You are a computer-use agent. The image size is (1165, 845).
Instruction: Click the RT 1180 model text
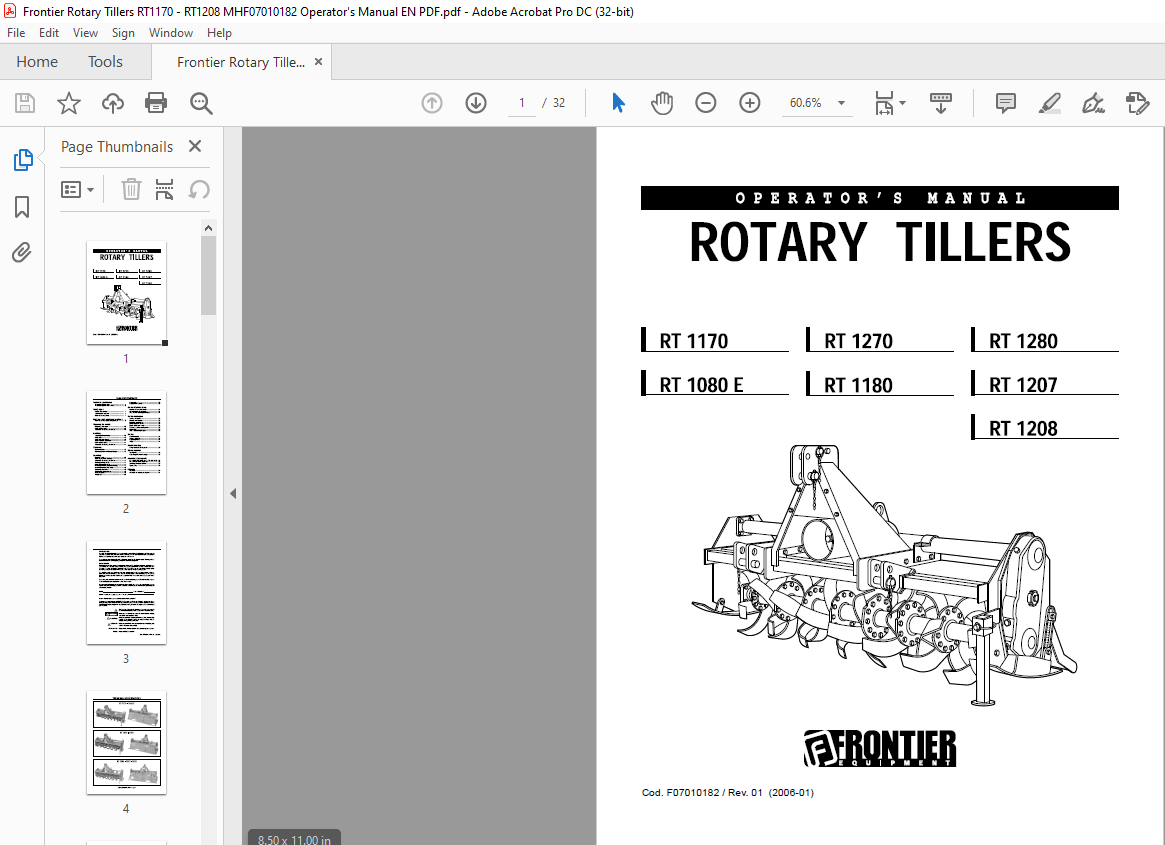coord(858,385)
